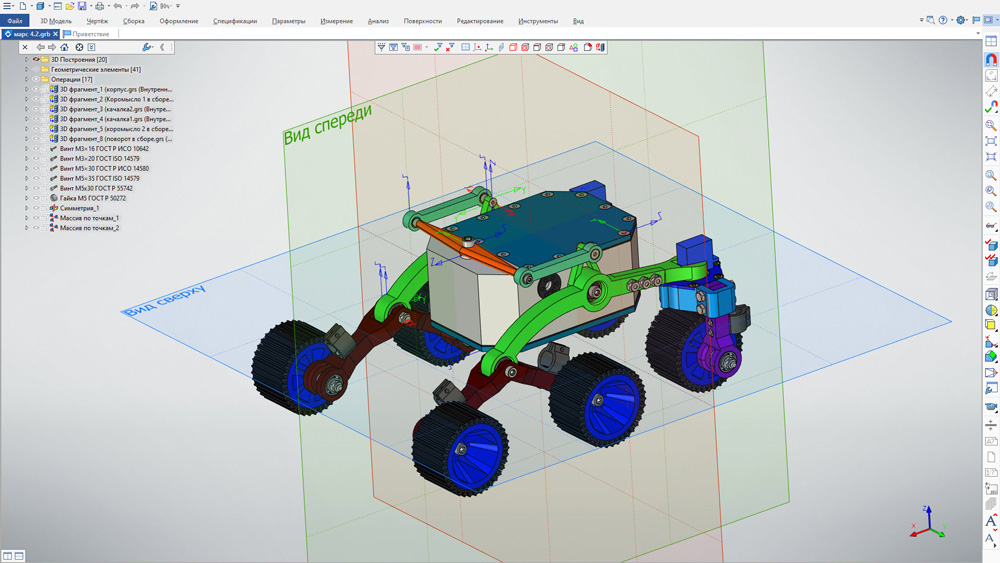Click the Print icon in quick access toolbar

(99, 6)
